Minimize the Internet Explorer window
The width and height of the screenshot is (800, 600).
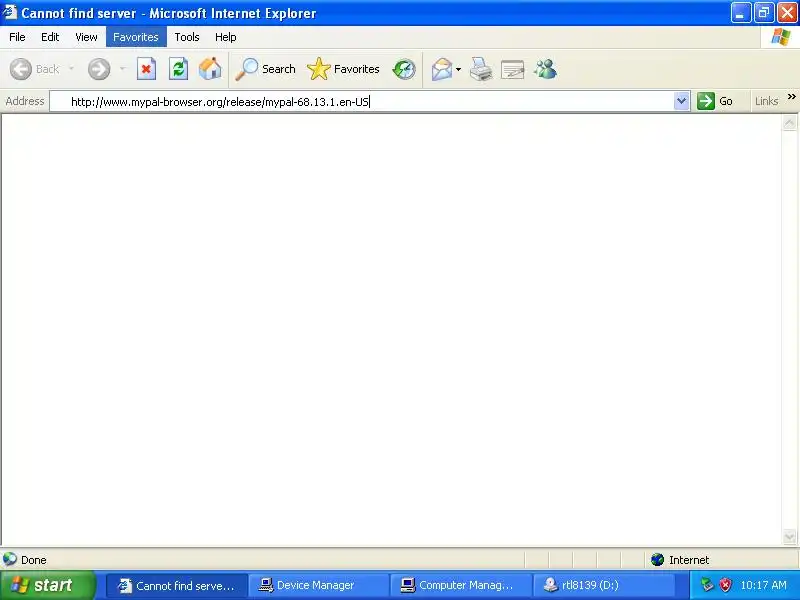coord(740,13)
